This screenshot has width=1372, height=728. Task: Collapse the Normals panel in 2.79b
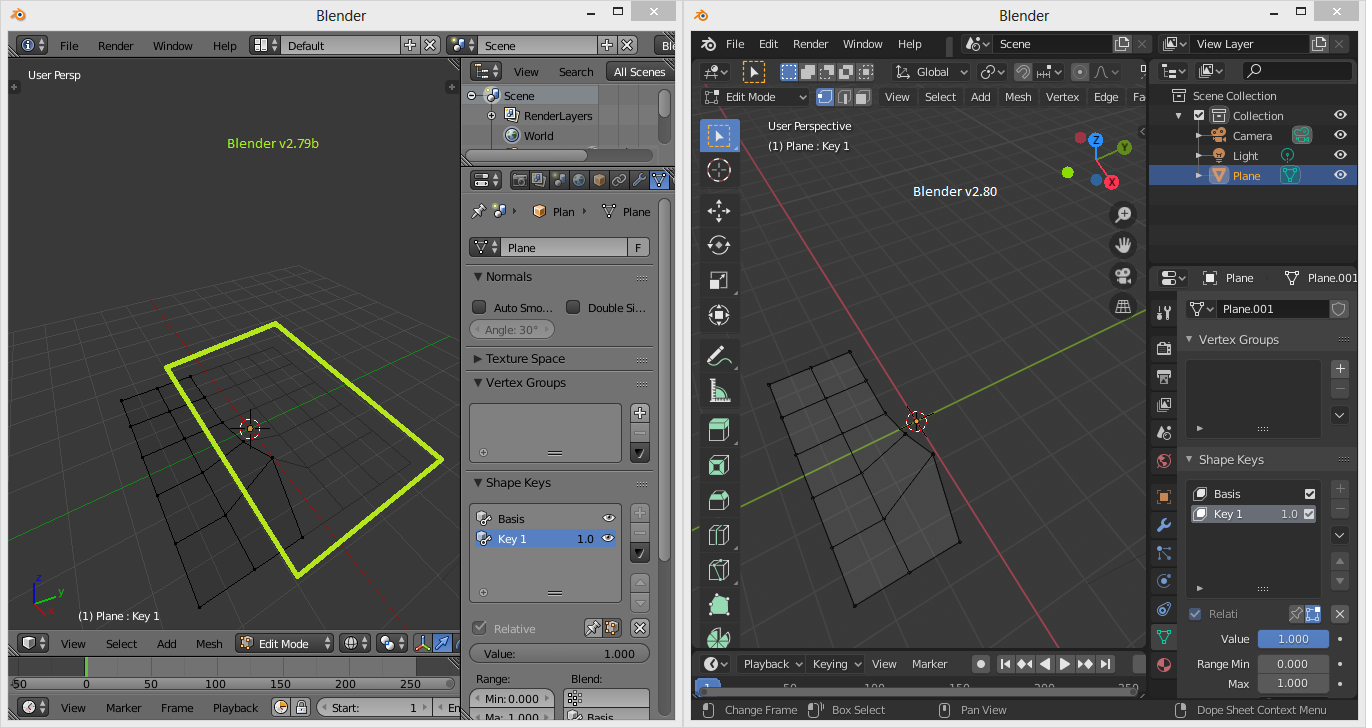(x=509, y=277)
